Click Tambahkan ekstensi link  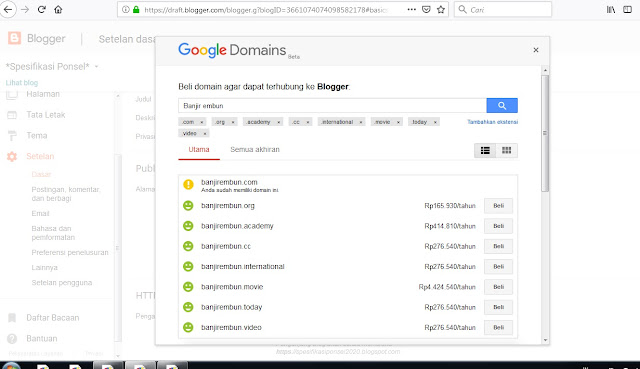click(x=492, y=122)
